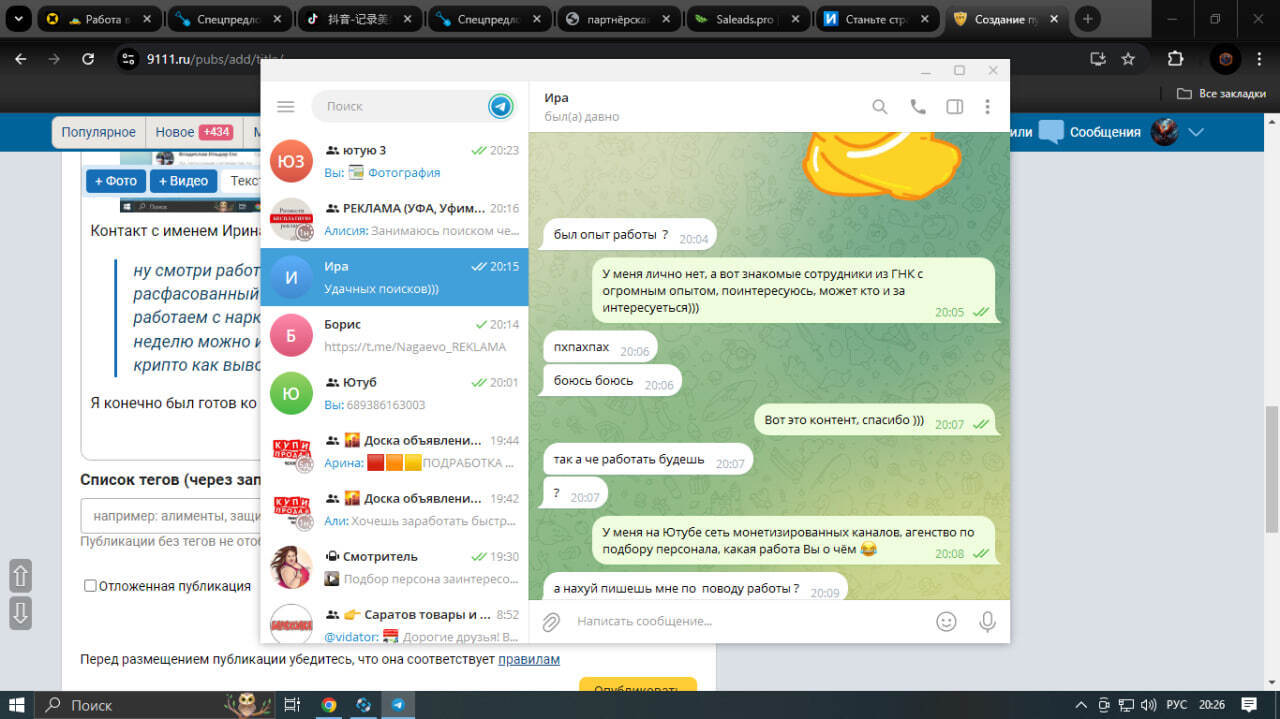1280x719 pixels.
Task: Open the Популярное tab on the site
Action: point(98,132)
